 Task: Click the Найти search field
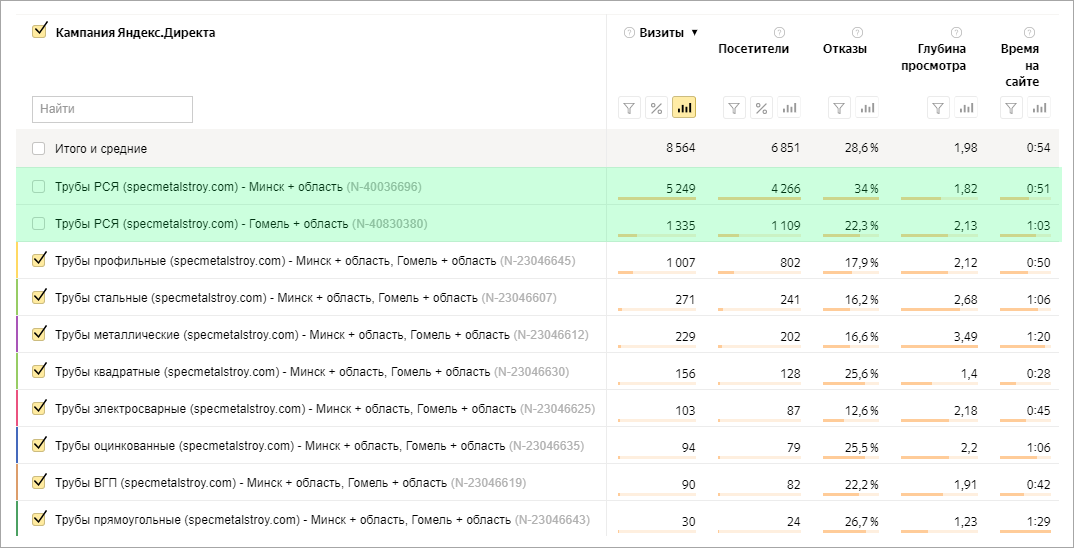point(112,109)
